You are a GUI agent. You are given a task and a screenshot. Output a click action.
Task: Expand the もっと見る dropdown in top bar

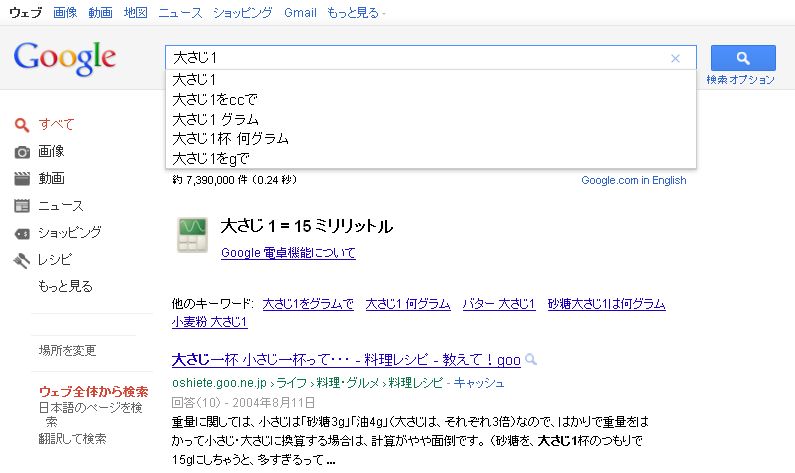(356, 13)
